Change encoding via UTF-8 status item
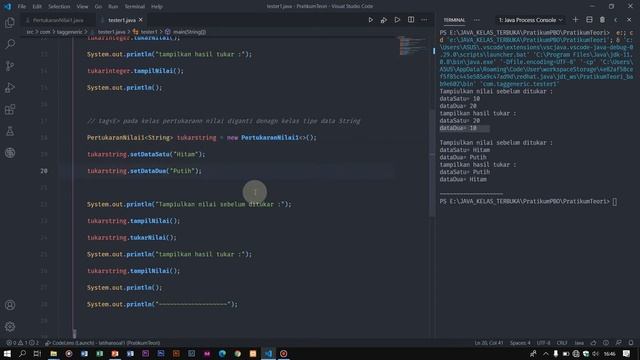 coord(544,343)
